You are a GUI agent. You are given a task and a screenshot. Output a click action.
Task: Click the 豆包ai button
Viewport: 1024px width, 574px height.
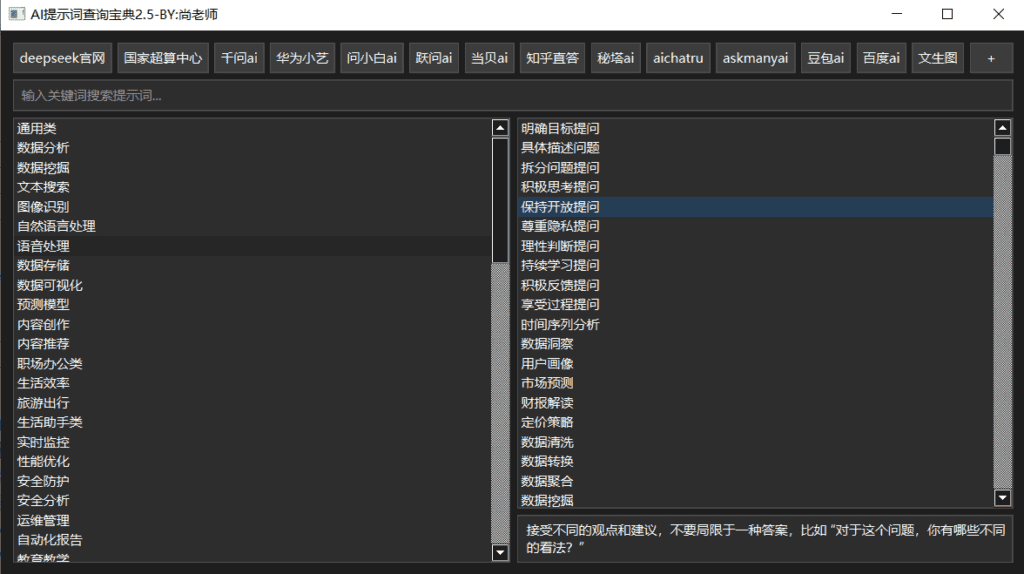(825, 58)
